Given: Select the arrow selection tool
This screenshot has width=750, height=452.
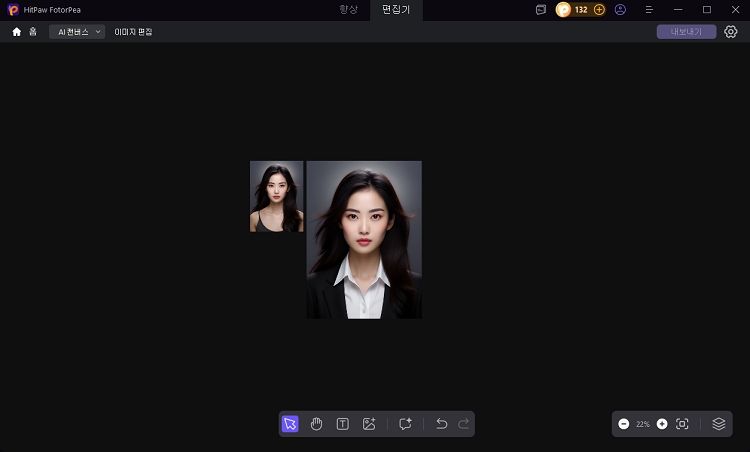Looking at the screenshot, I should coord(290,424).
